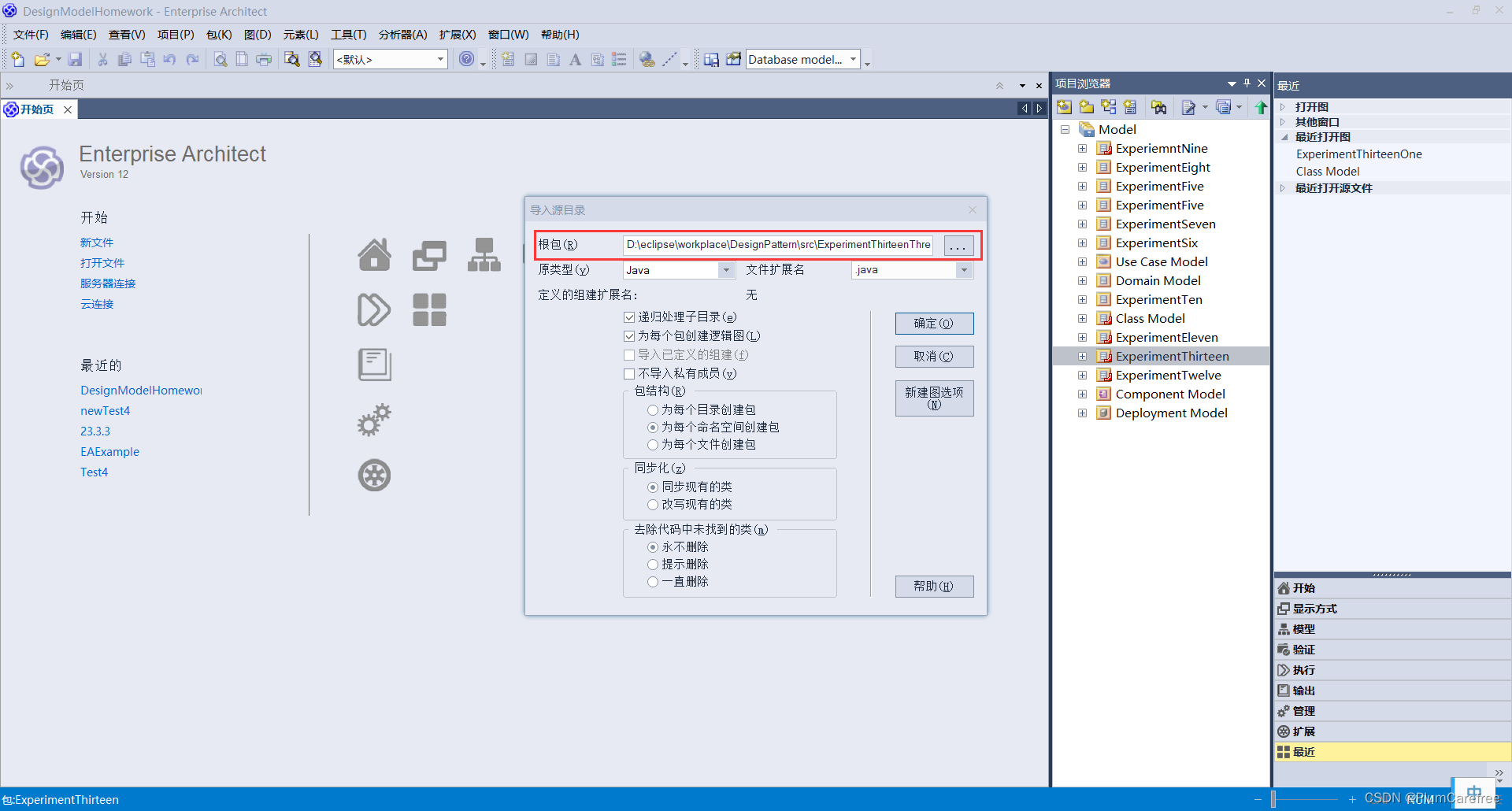Click the 云连接 cloud connection link

(x=97, y=304)
